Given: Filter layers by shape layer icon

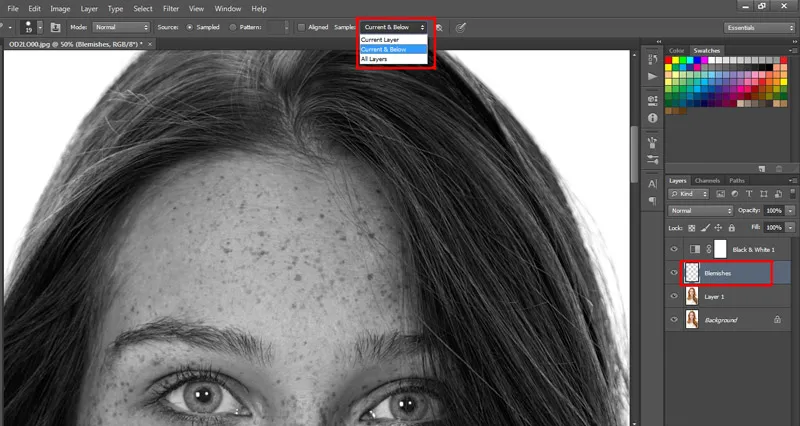Looking at the screenshot, I should pos(763,194).
